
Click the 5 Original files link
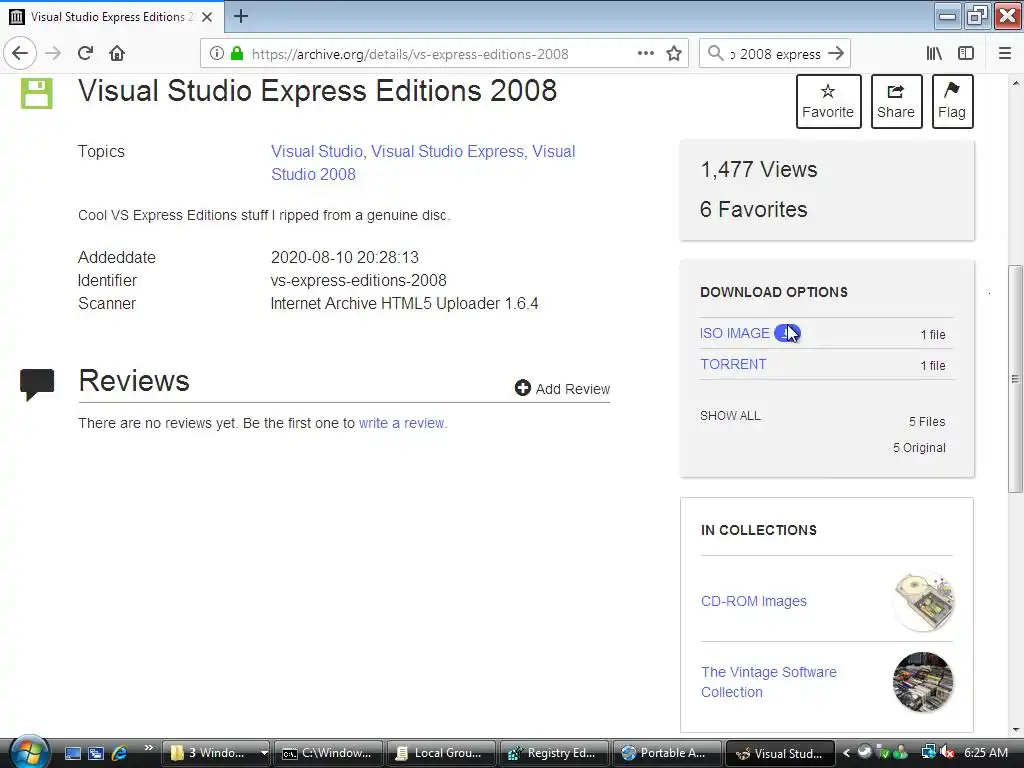pyautogui.click(x=920, y=448)
